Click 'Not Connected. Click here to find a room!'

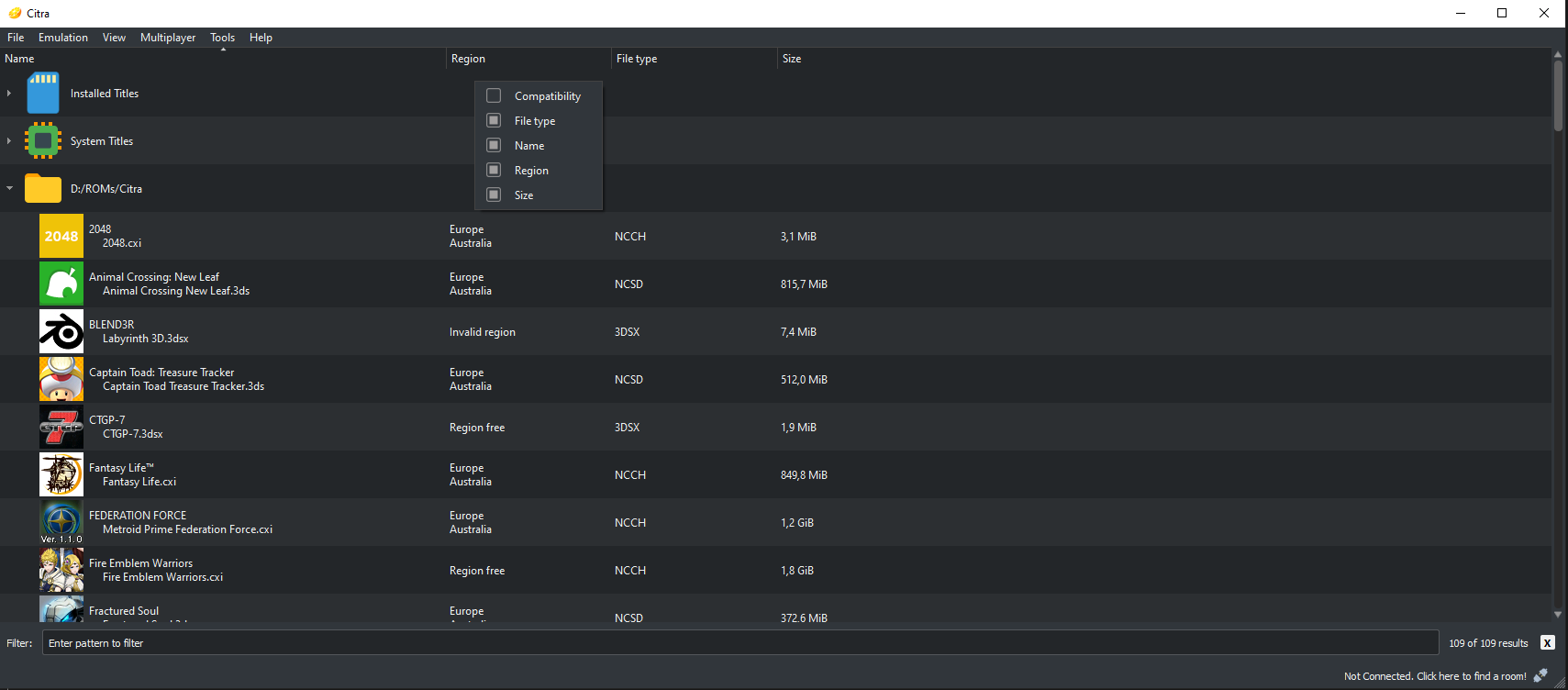click(1435, 676)
